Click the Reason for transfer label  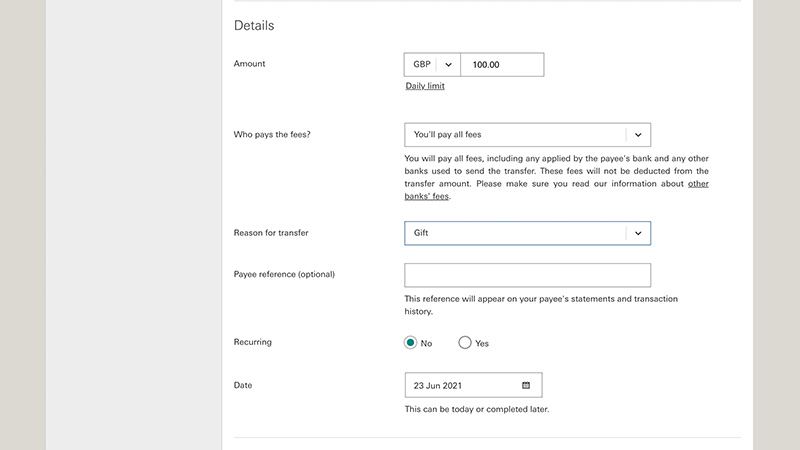271,233
